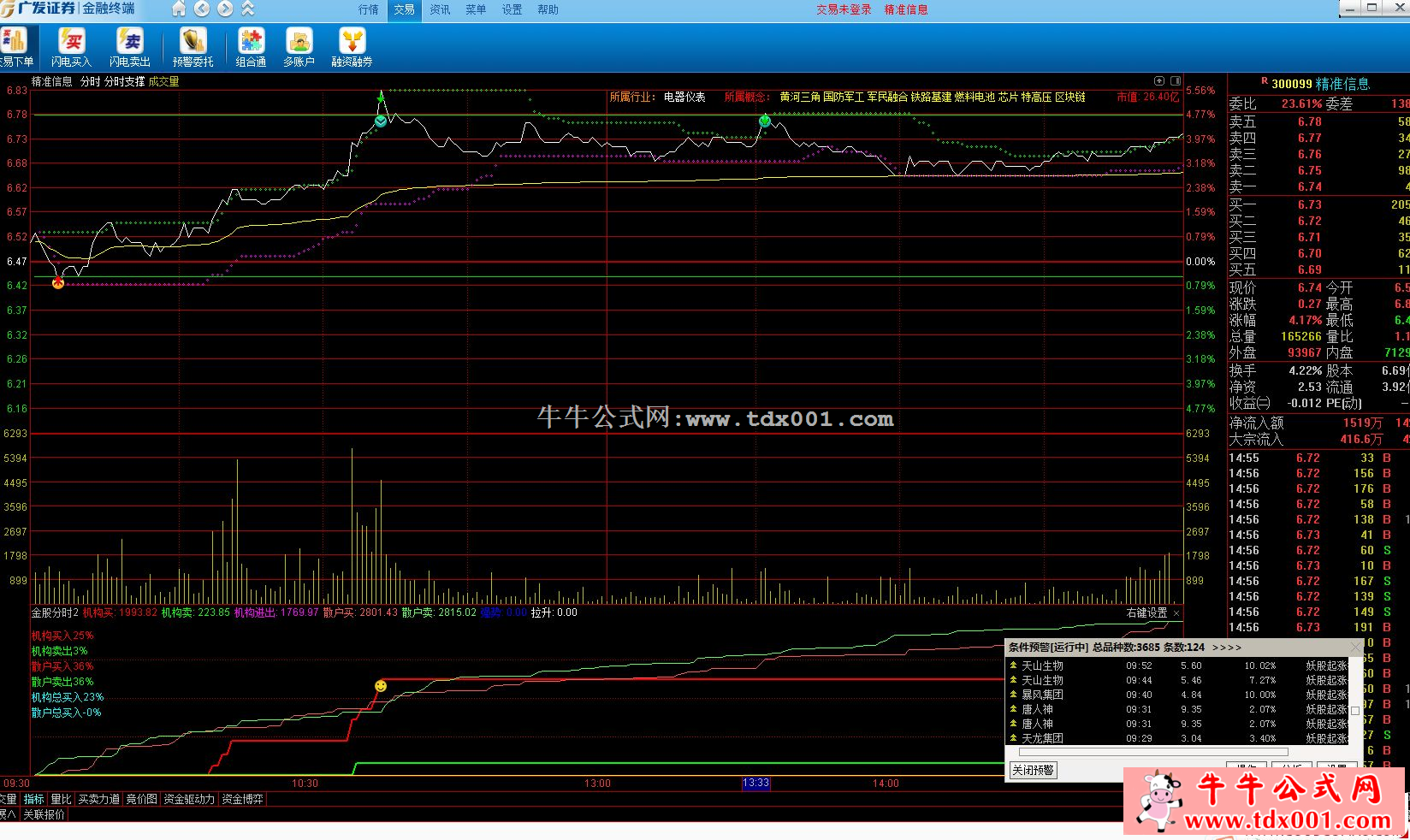
Task: Open the 行情 menu
Action: pos(368,9)
